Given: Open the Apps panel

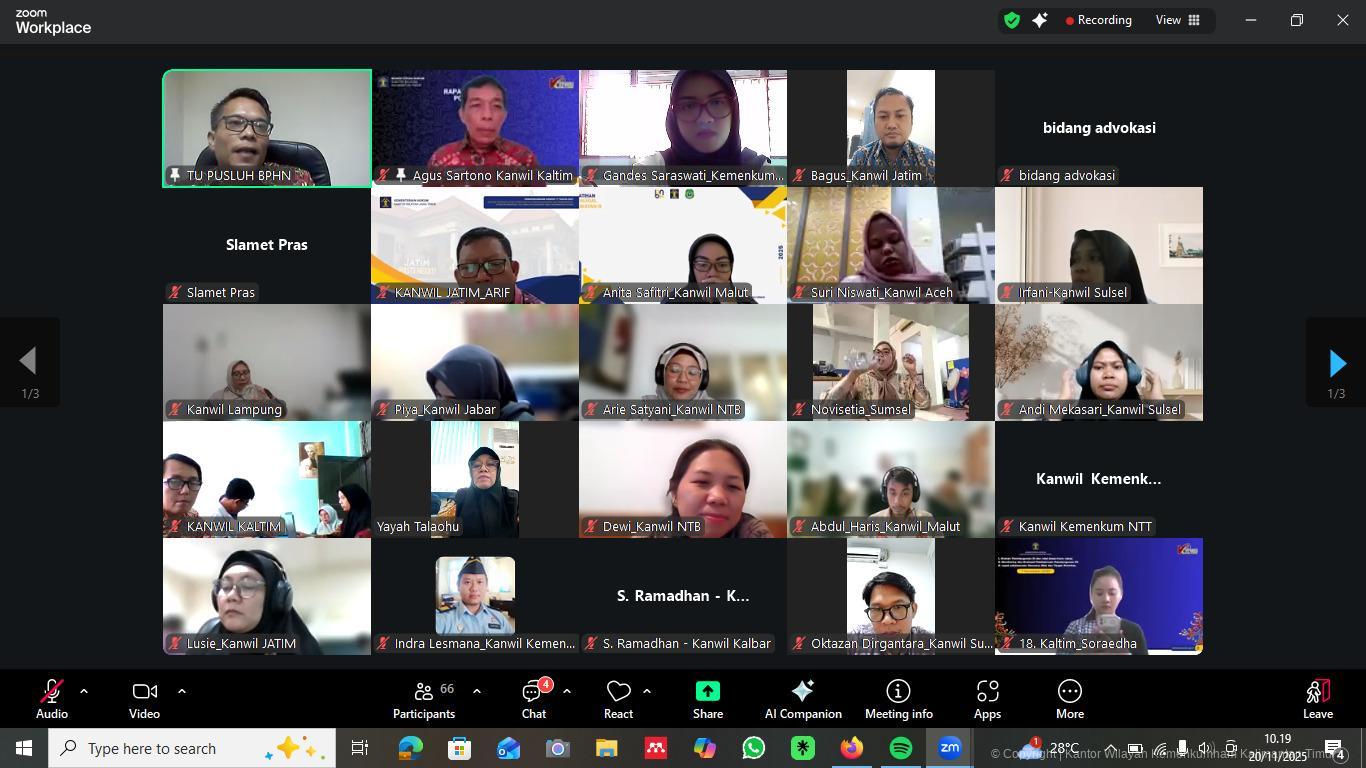Looking at the screenshot, I should point(987,699).
